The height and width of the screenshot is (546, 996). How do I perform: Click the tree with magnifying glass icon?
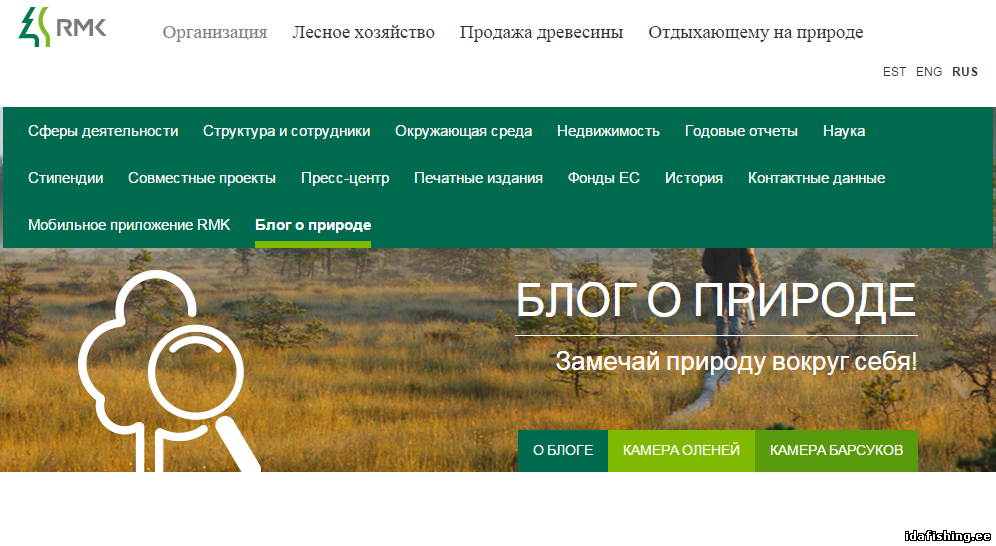(x=169, y=371)
